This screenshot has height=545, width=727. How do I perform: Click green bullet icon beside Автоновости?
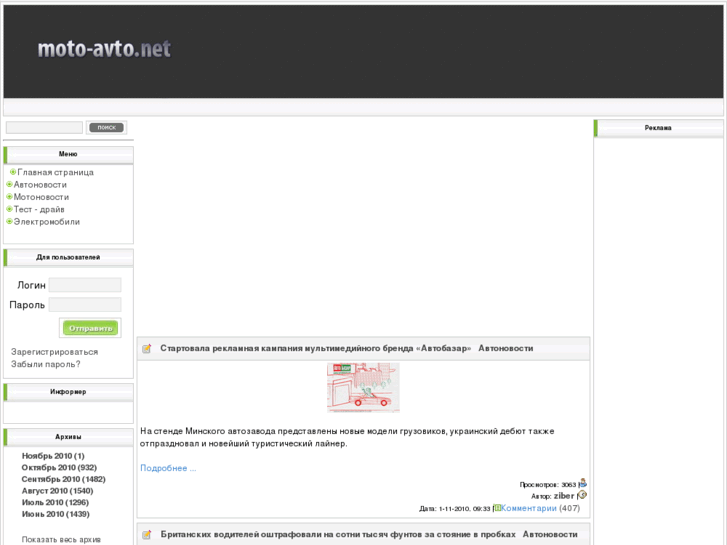9,185
